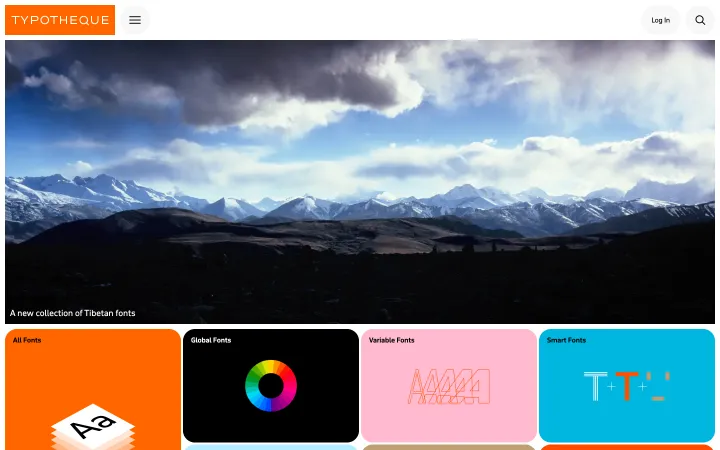
Task: Open the tan card below Variable Fonts
Action: (x=449, y=447)
